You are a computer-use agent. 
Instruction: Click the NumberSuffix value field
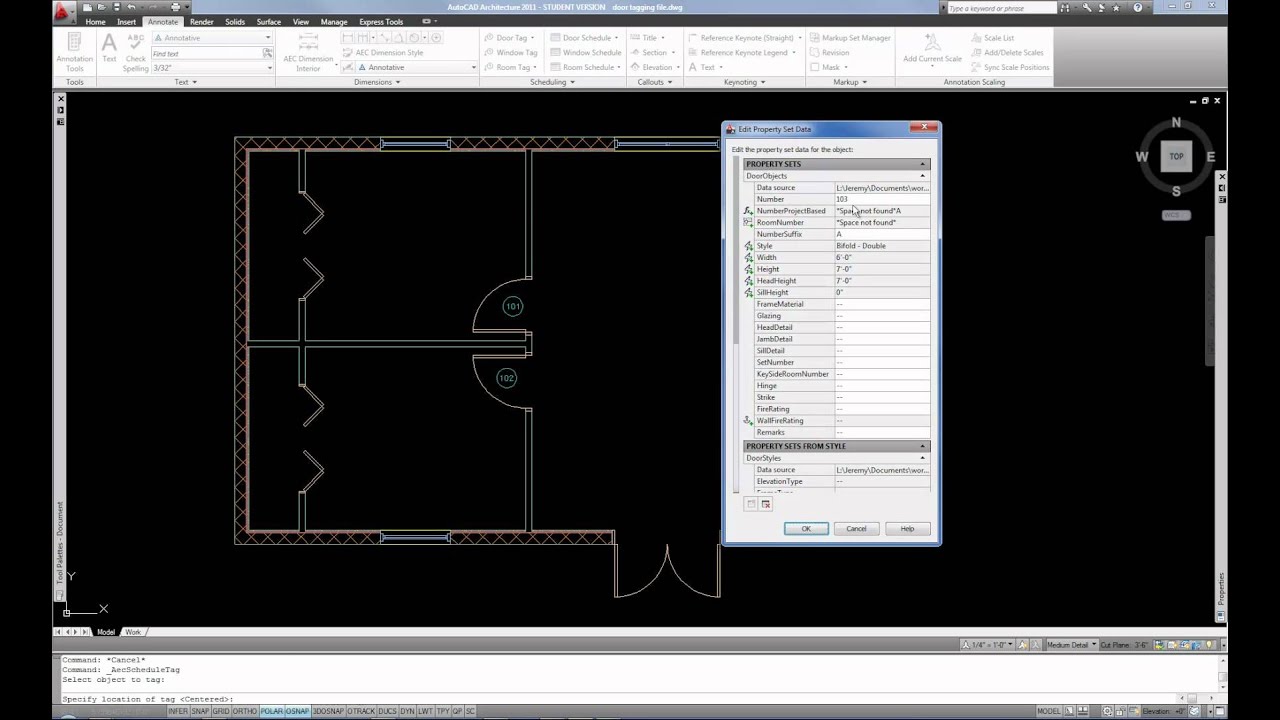(x=882, y=234)
